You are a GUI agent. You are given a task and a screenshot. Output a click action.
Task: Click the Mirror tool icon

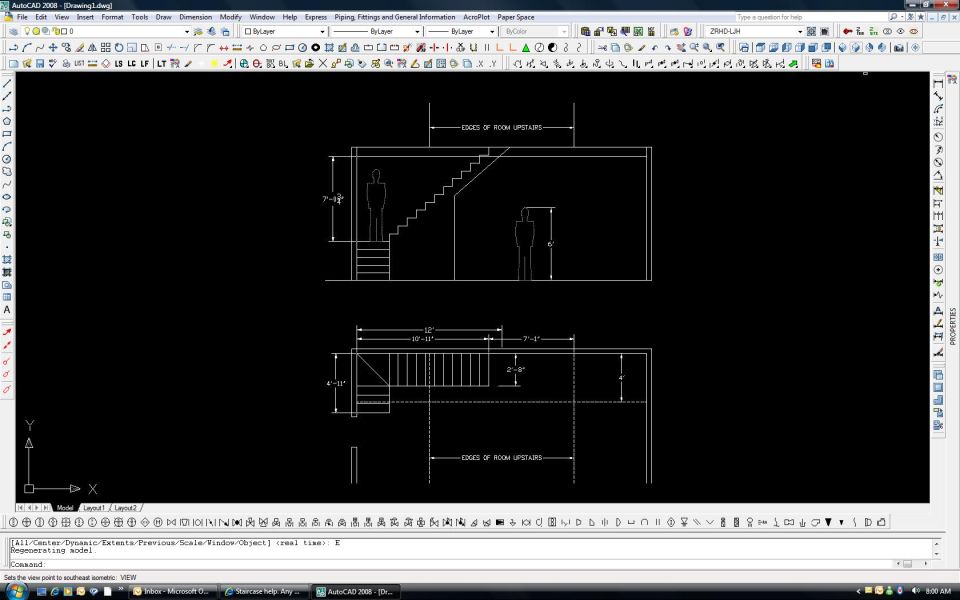click(x=92, y=47)
